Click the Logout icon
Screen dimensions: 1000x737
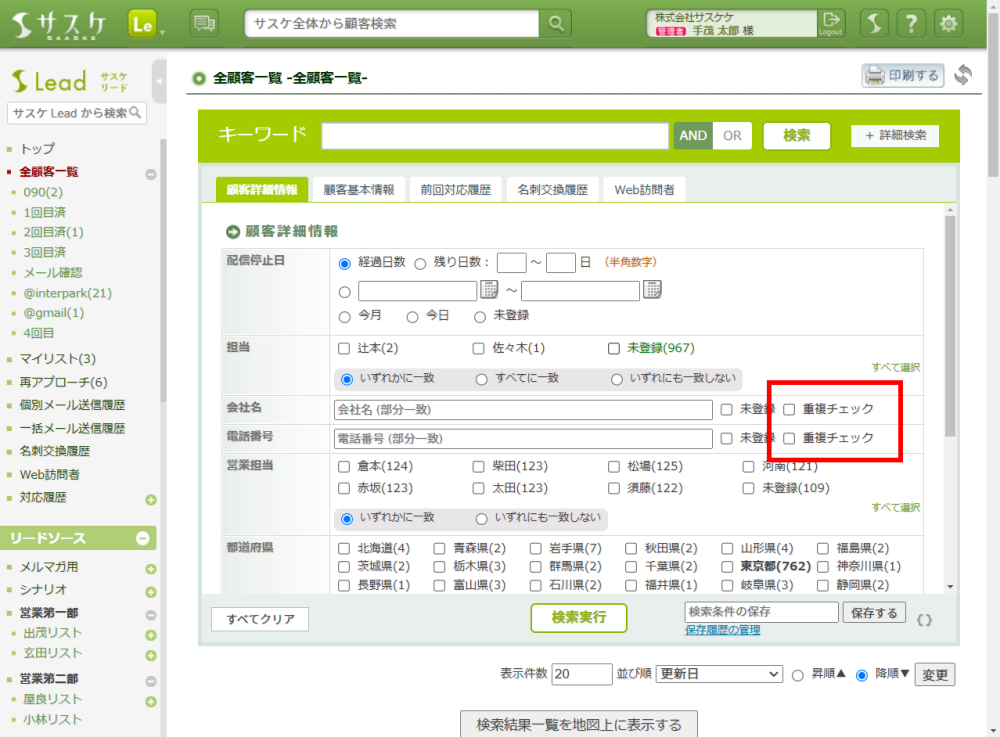(x=831, y=23)
